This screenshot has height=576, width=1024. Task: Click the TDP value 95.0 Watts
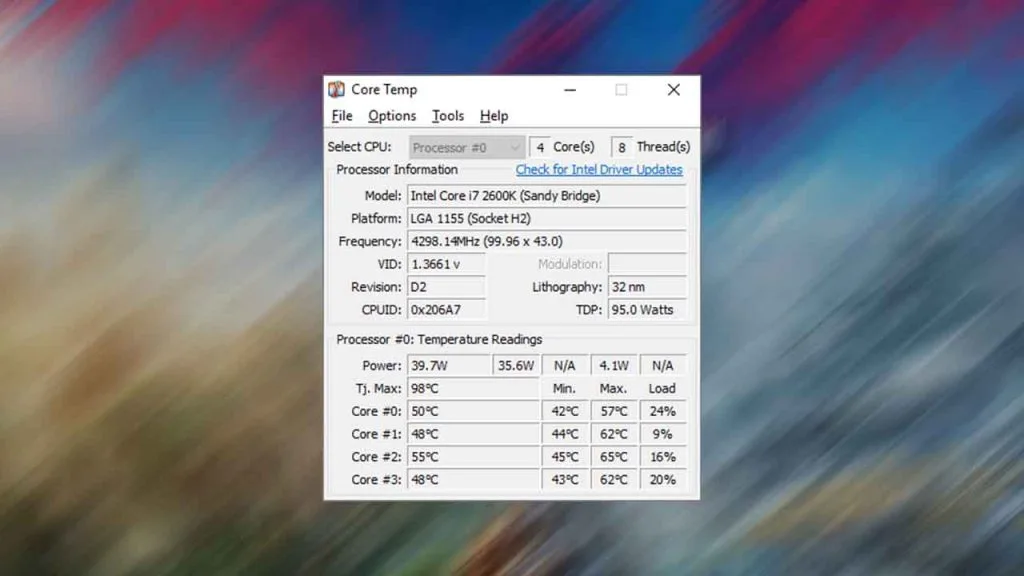pyautogui.click(x=647, y=310)
